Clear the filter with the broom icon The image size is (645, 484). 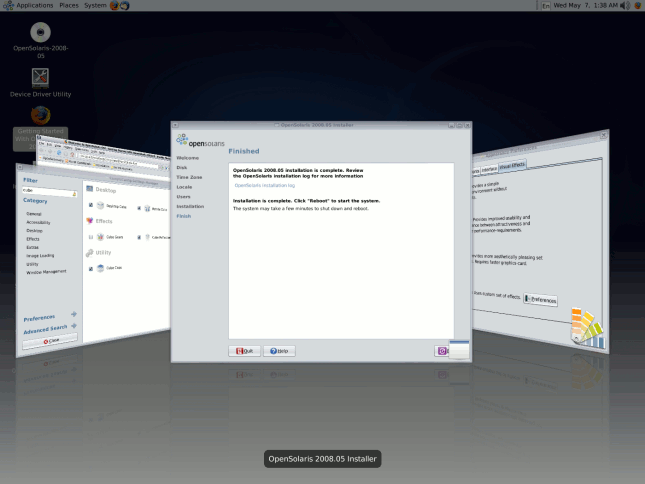click(74, 194)
